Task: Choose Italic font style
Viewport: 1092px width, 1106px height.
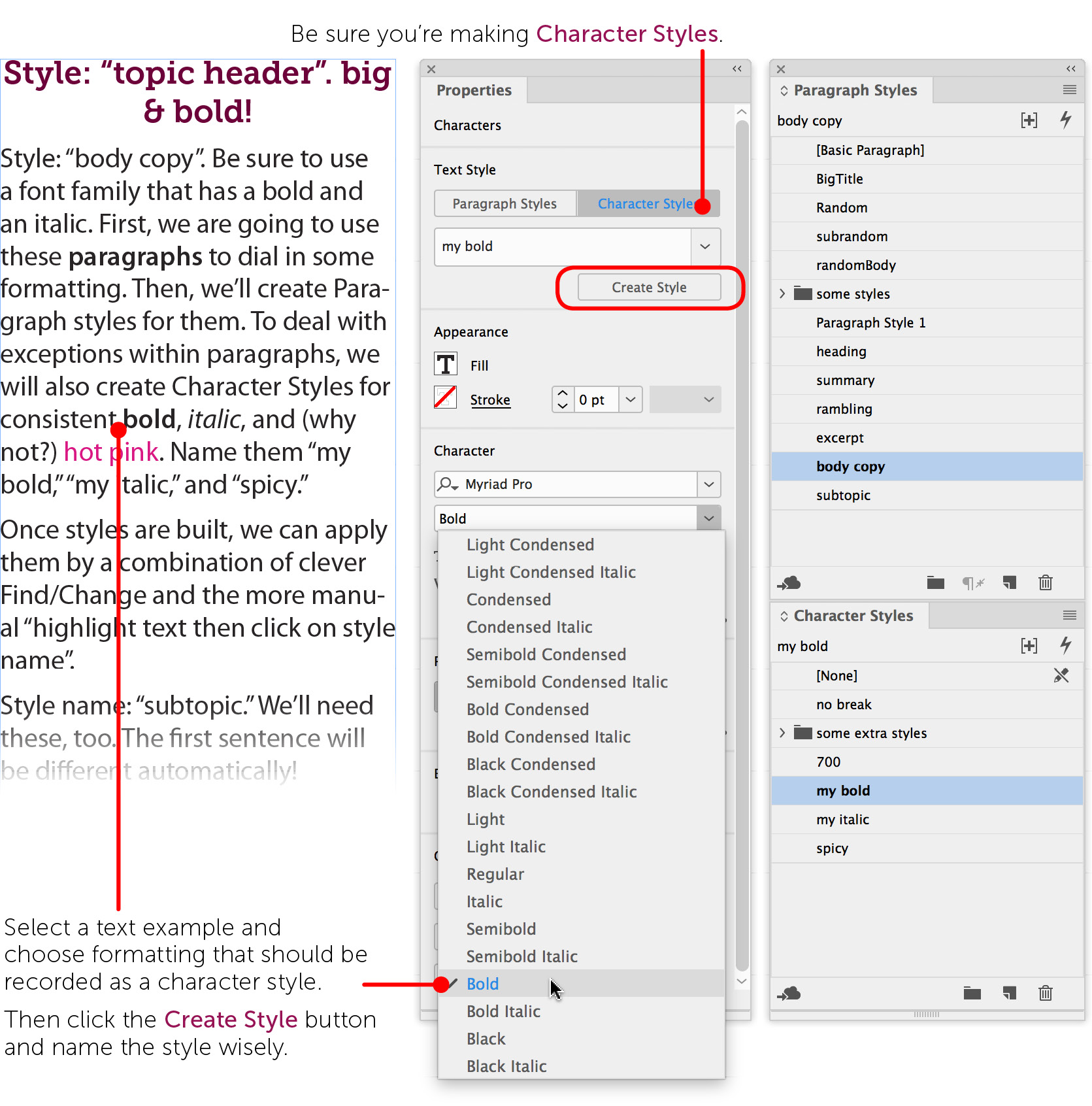Action: (x=581, y=901)
